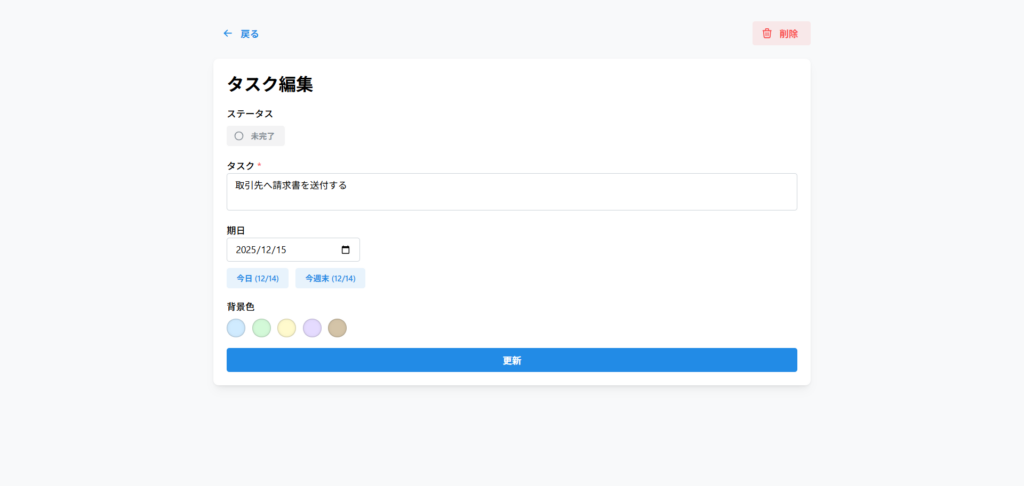This screenshot has height=486, width=1024.
Task: Select the year 2025 in date field
Action: pos(246,250)
